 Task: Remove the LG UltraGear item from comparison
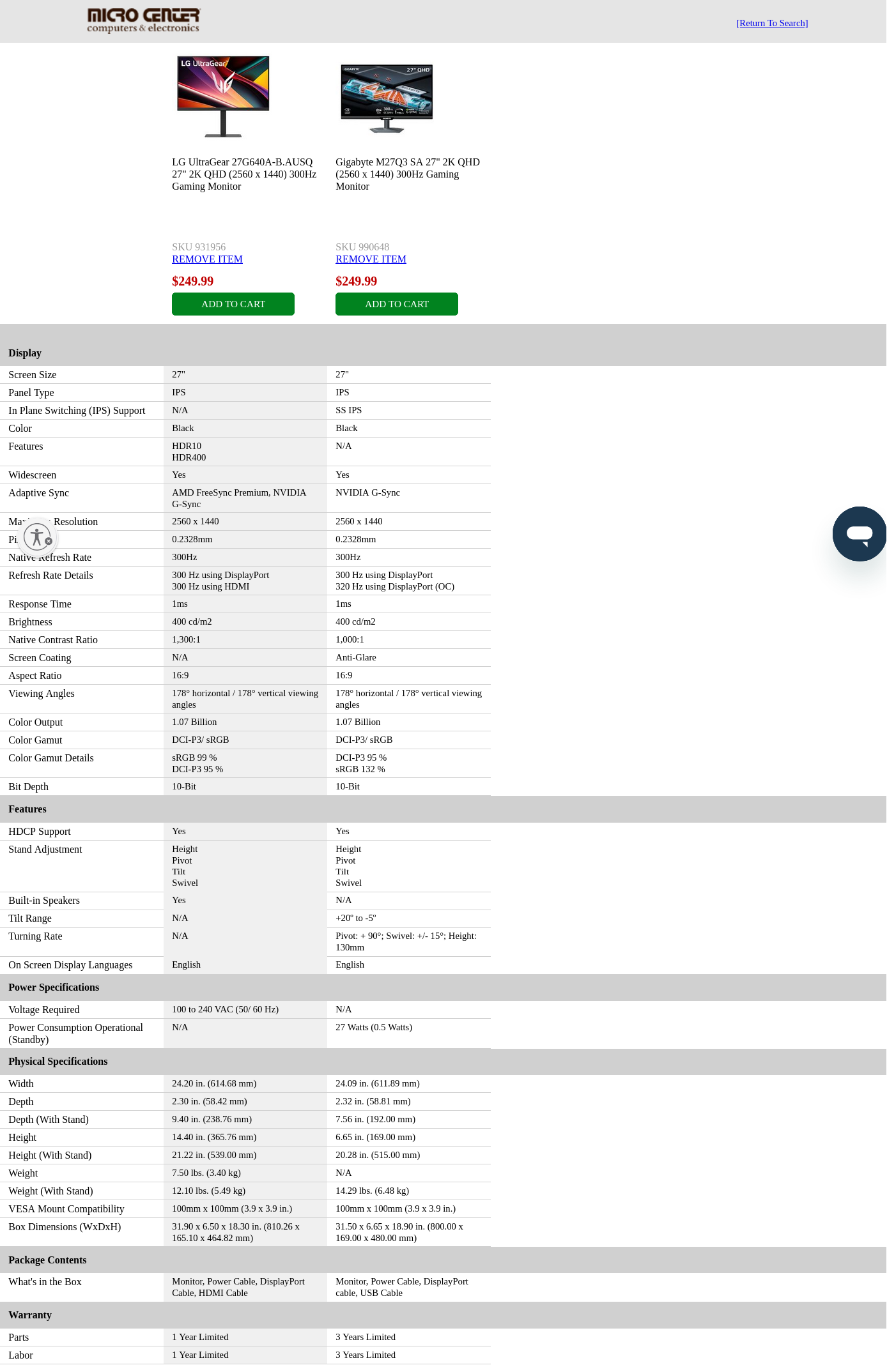click(207, 259)
